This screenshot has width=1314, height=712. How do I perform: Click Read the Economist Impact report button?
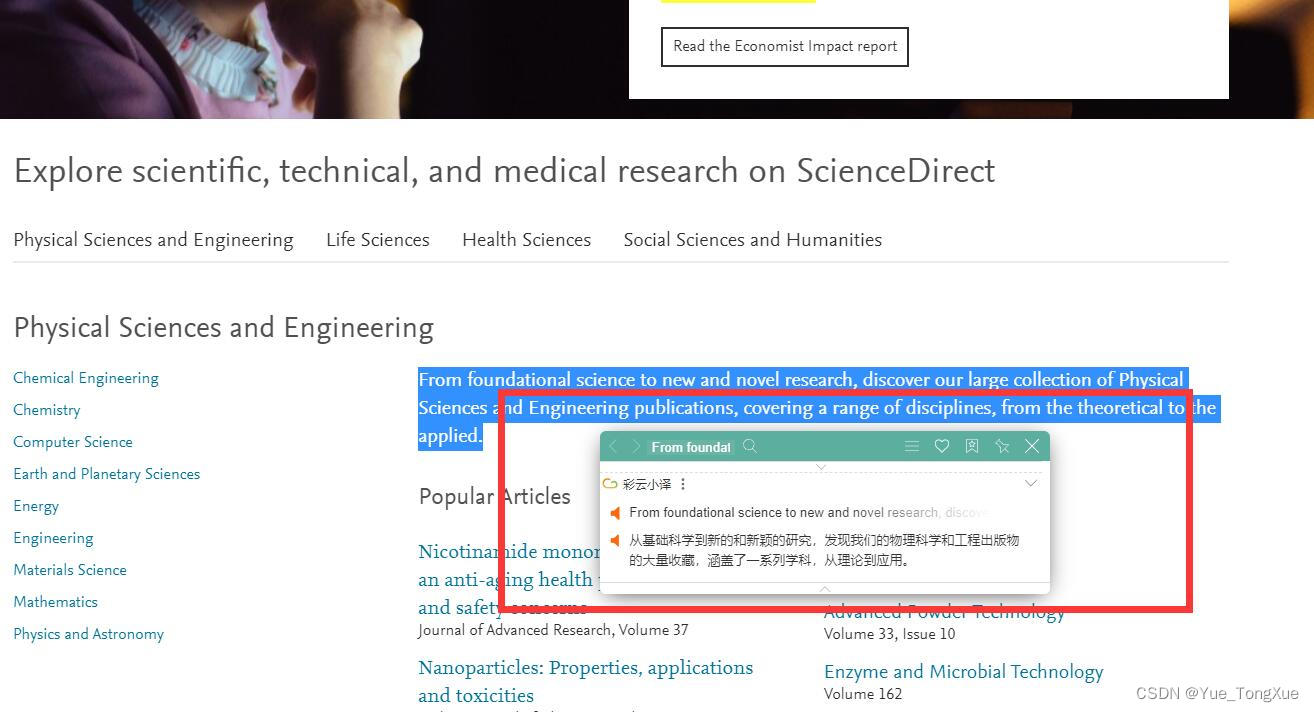click(x=785, y=47)
